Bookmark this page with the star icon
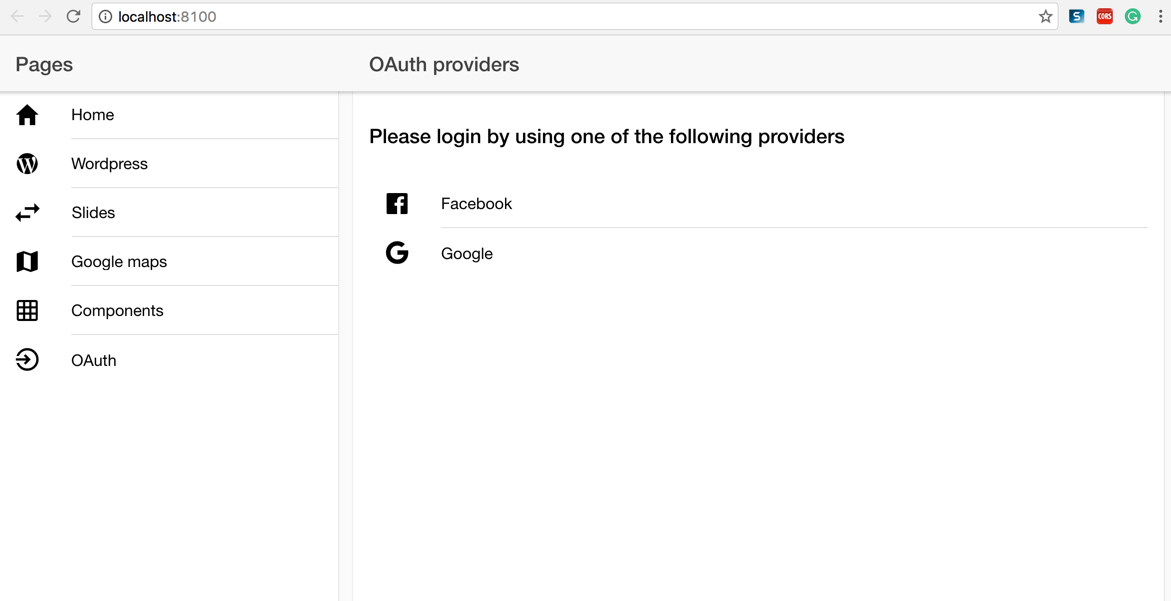This screenshot has height=601, width=1171. pos(1045,16)
